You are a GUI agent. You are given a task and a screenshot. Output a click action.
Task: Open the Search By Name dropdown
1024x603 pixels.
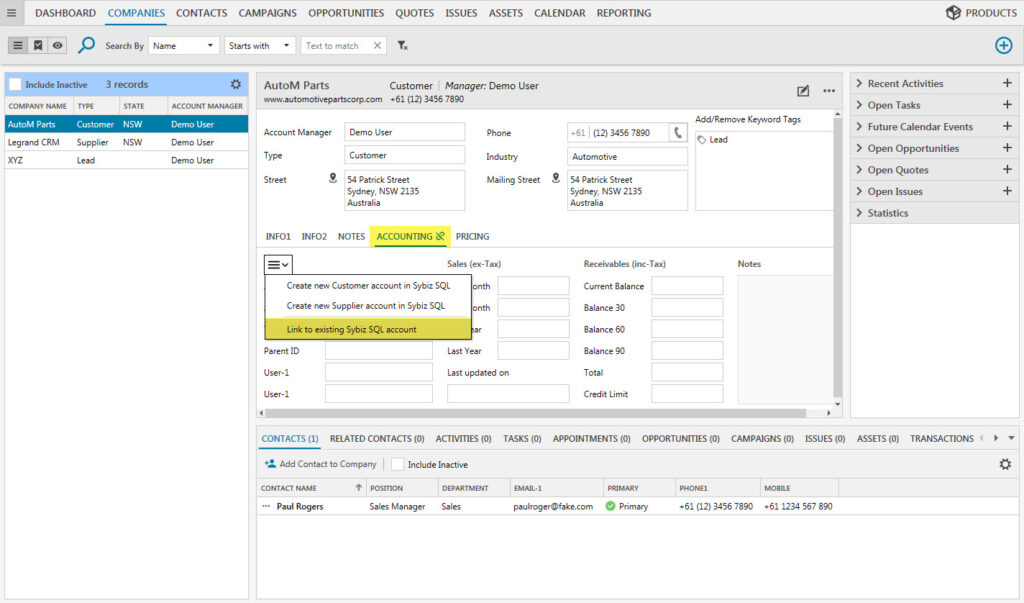[184, 46]
